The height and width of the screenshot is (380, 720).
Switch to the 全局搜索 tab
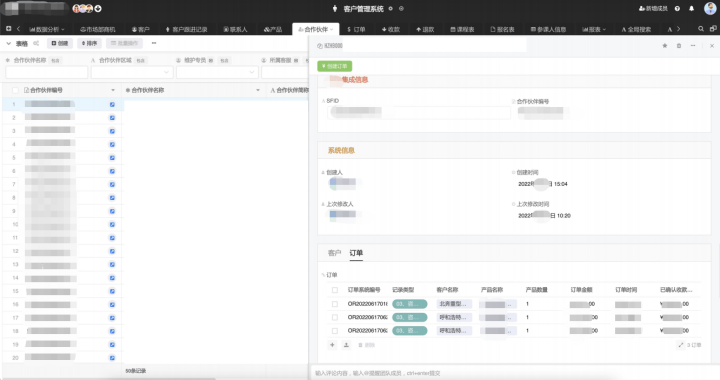636,29
